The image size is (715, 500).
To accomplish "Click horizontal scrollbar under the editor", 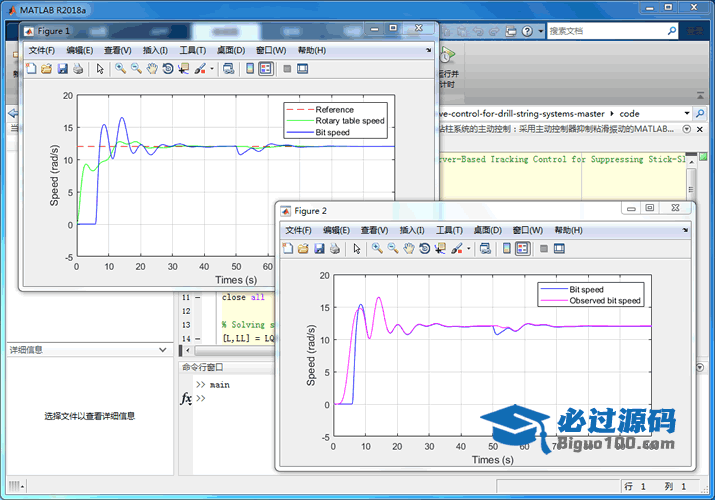I will click(235, 351).
